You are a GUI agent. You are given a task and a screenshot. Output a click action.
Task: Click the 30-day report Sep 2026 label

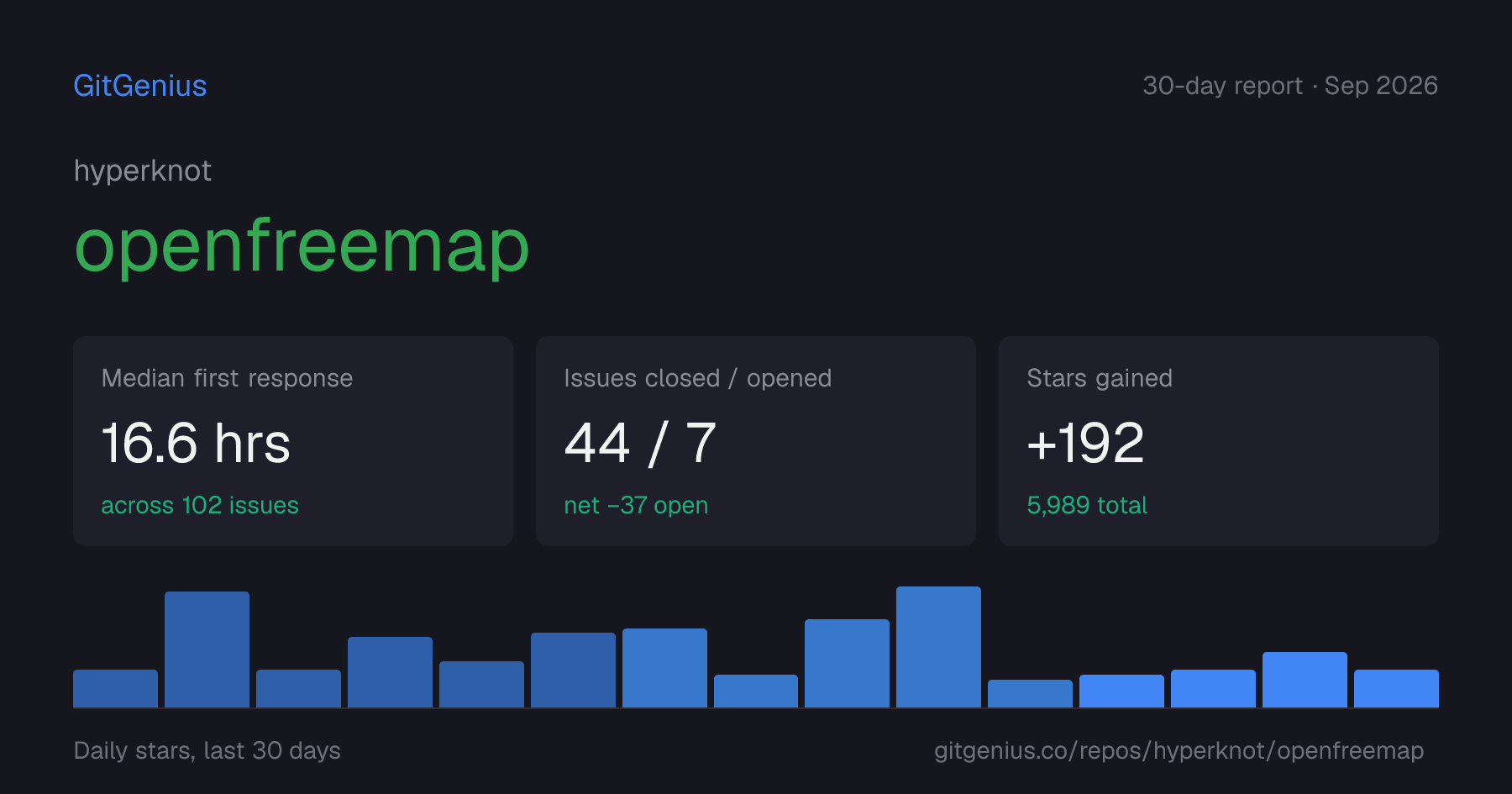point(1290,86)
